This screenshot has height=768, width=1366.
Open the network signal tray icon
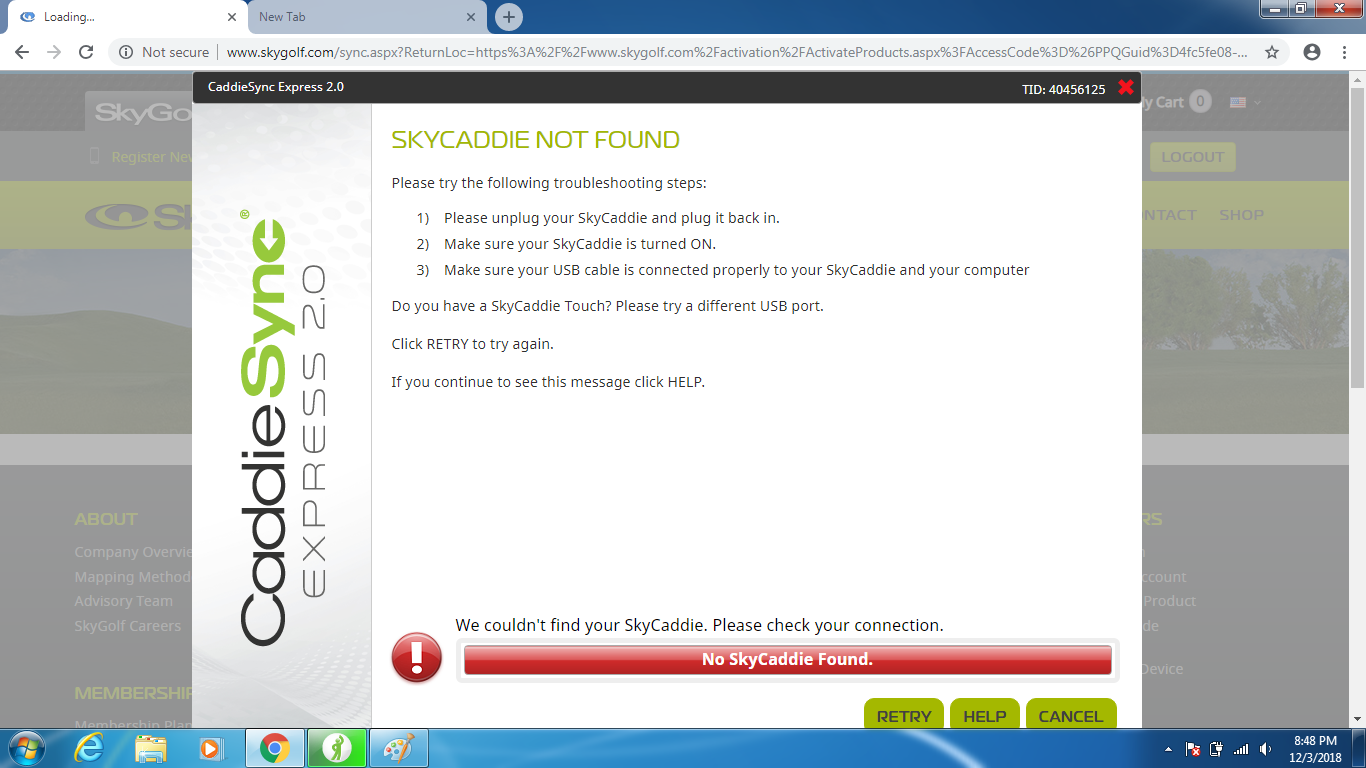click(1241, 749)
